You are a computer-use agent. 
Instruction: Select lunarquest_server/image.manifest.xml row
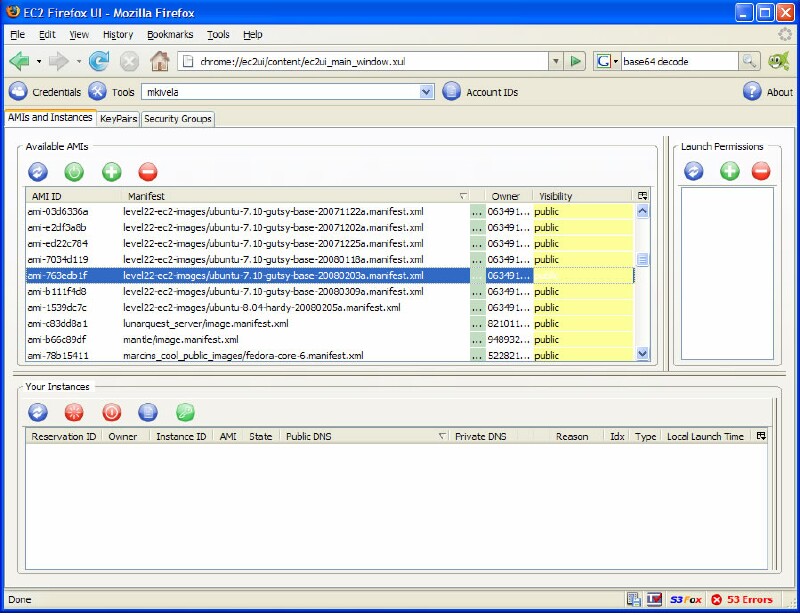point(330,324)
